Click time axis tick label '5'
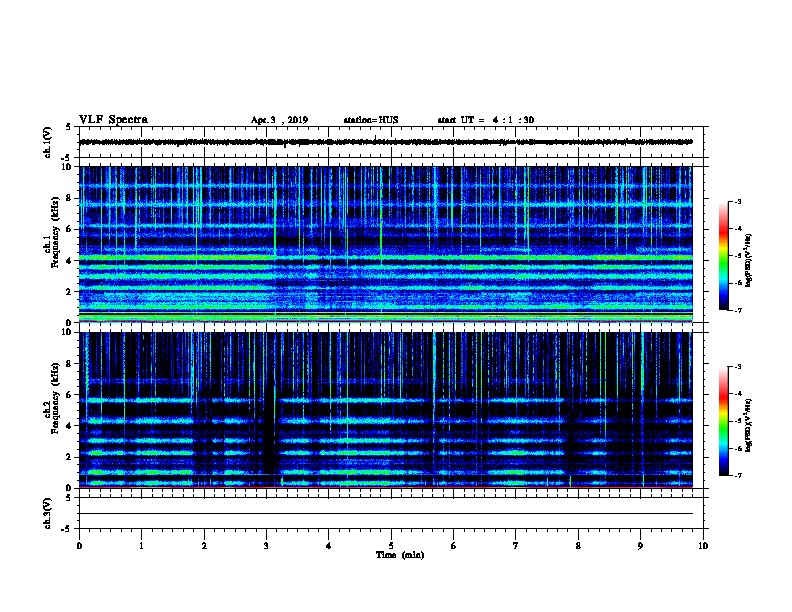Image resolution: width=792 pixels, height=612 pixels. [391, 546]
